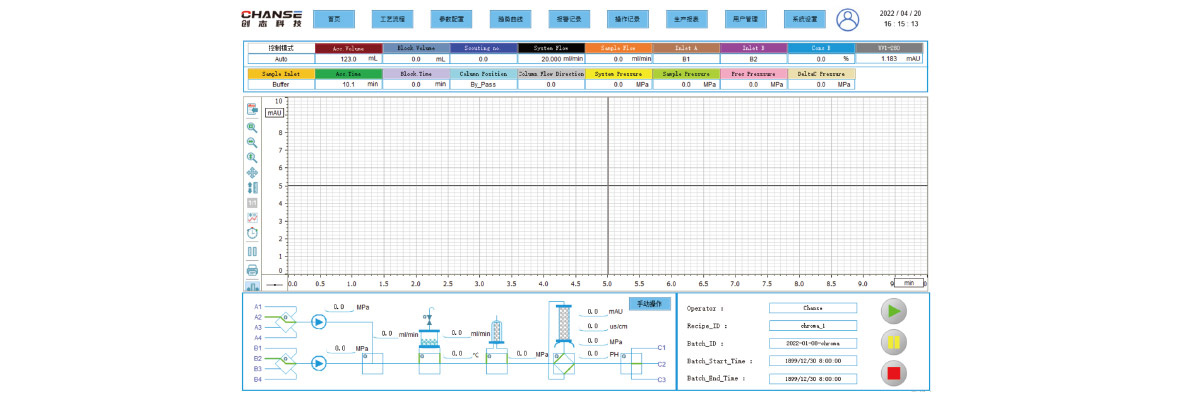This screenshot has width=1200, height=394.
Task: Click the min unit box on time axis
Action: tap(909, 283)
